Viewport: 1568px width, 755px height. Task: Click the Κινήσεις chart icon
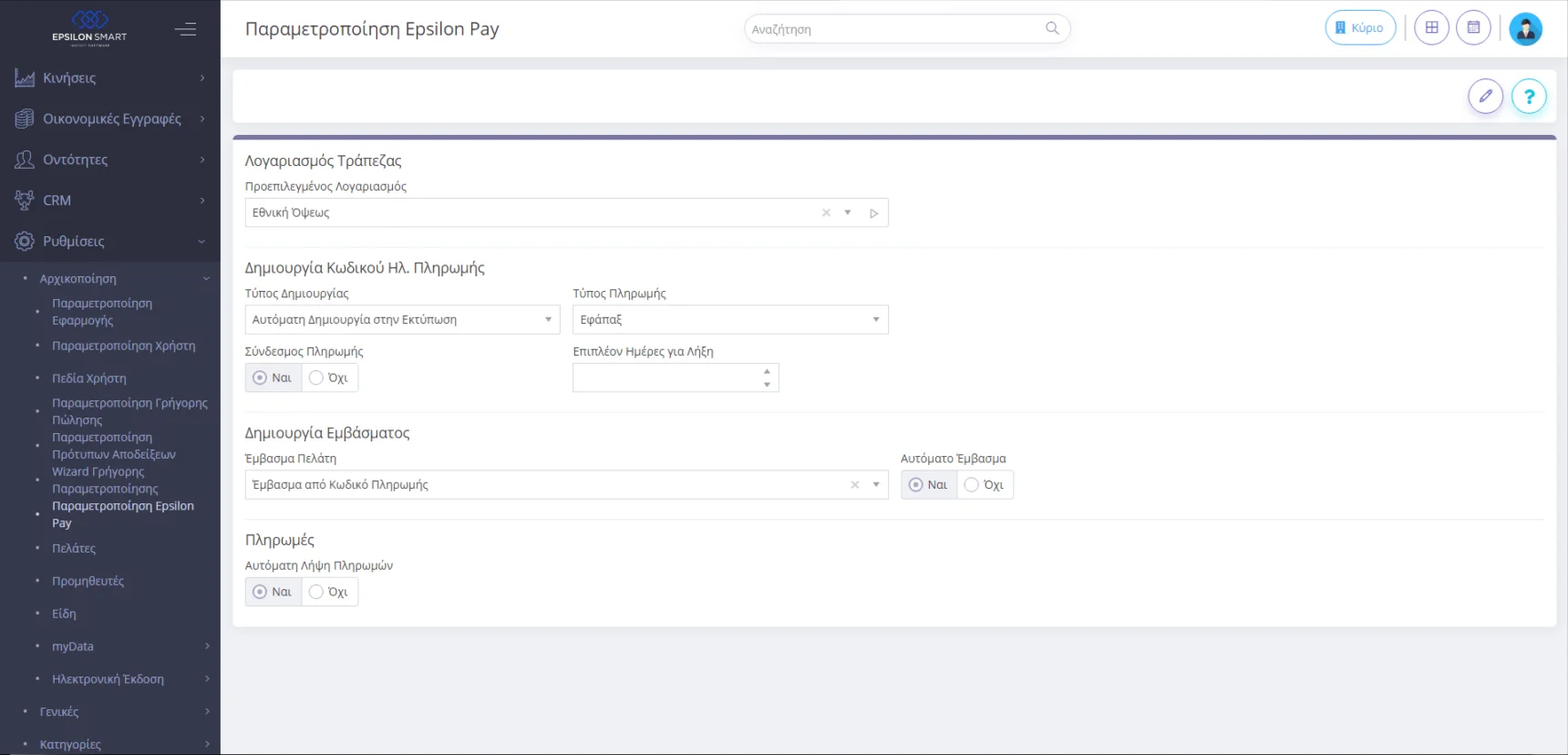(x=25, y=78)
